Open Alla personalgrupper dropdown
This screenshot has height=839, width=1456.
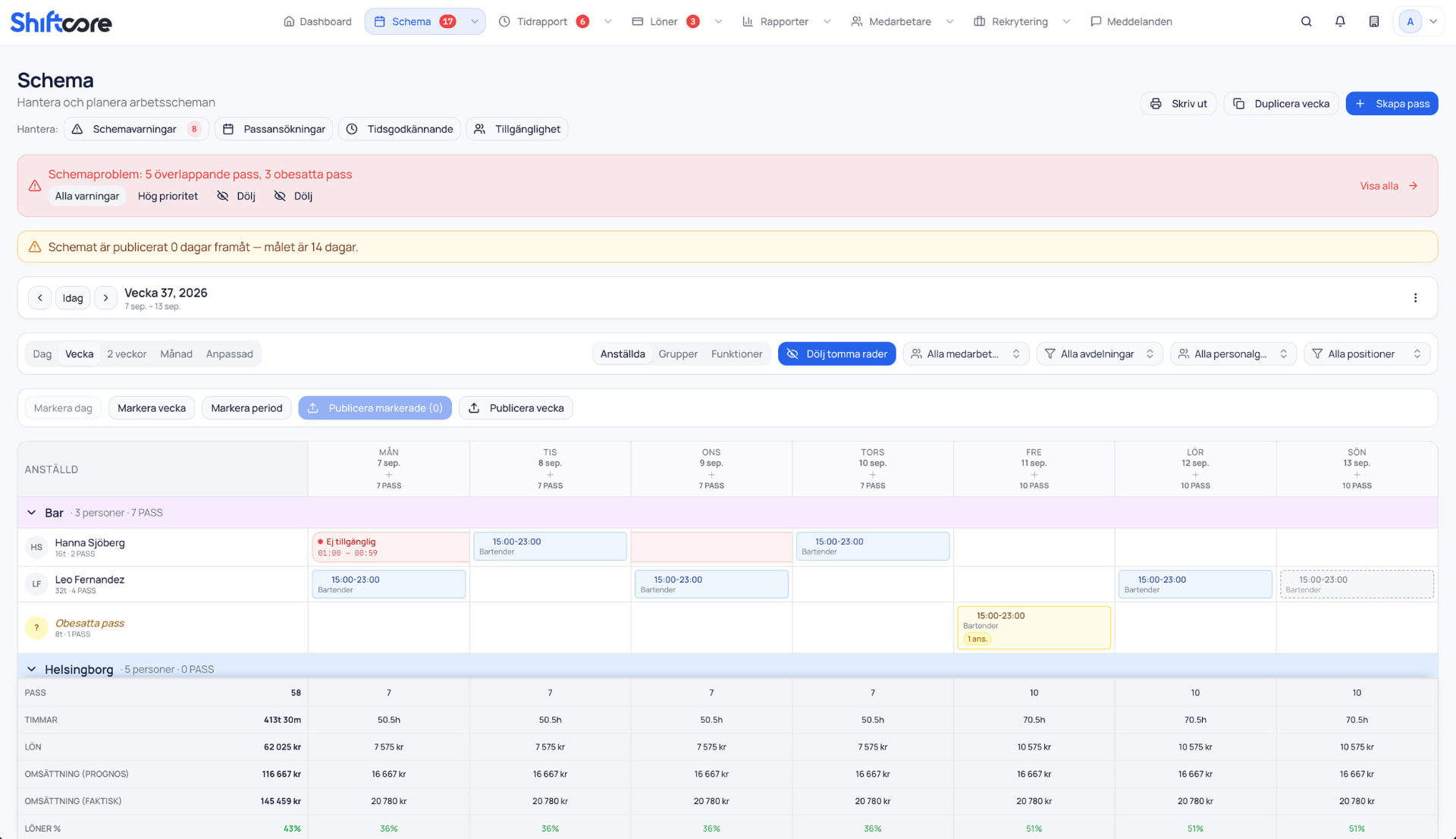pyautogui.click(x=1232, y=354)
